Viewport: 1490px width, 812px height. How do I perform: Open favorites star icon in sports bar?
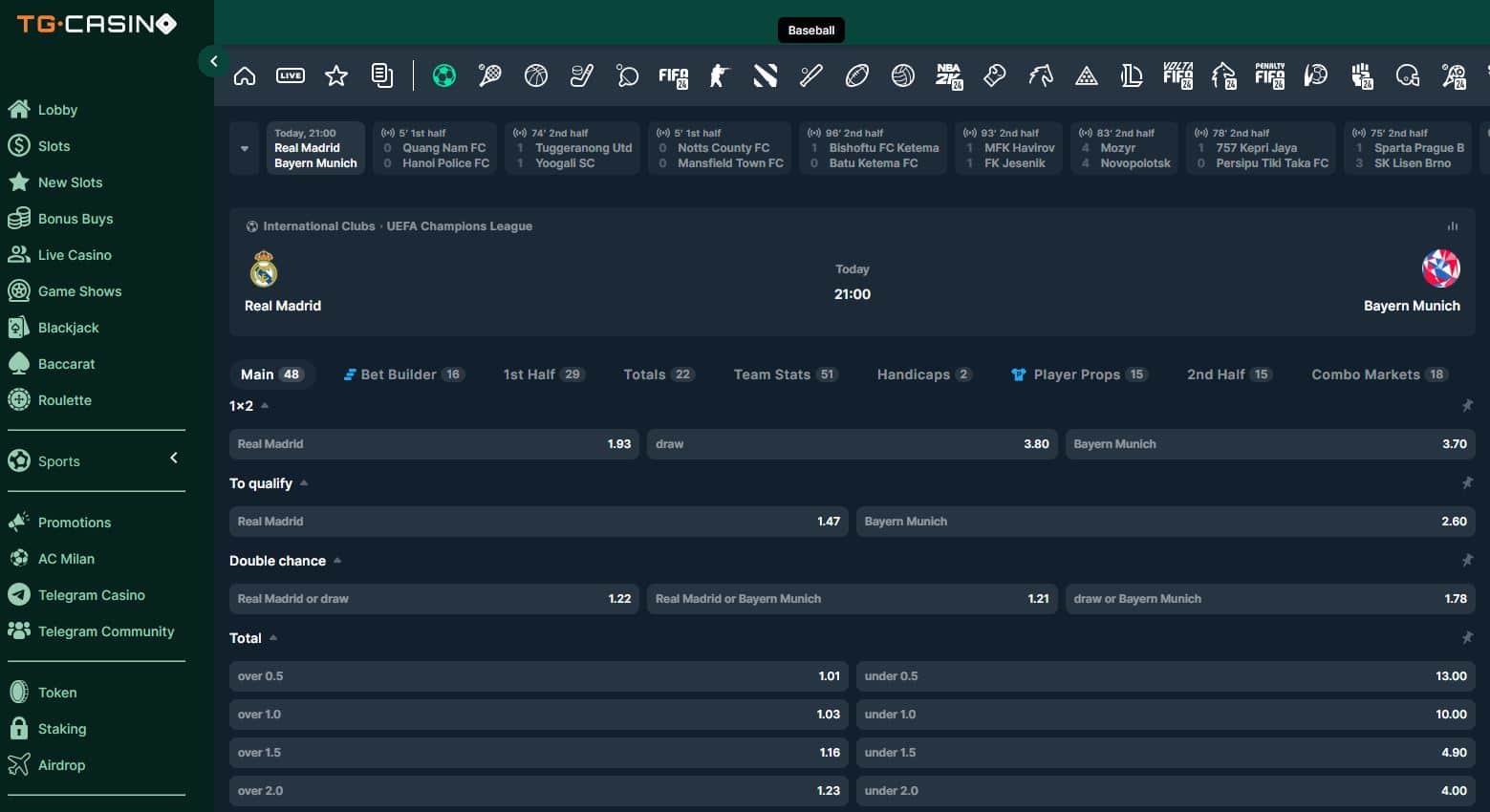[336, 75]
